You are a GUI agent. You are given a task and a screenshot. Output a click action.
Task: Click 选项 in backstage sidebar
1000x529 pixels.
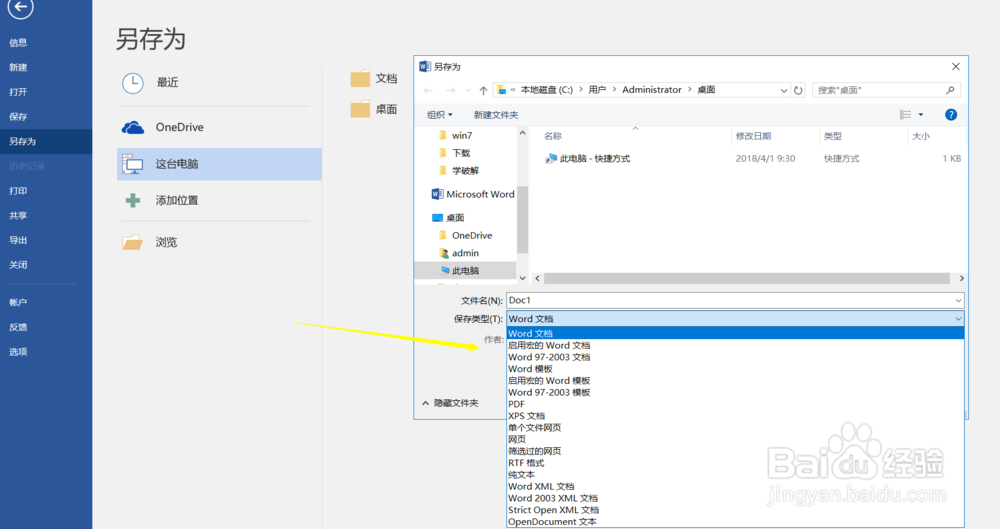coord(18,352)
